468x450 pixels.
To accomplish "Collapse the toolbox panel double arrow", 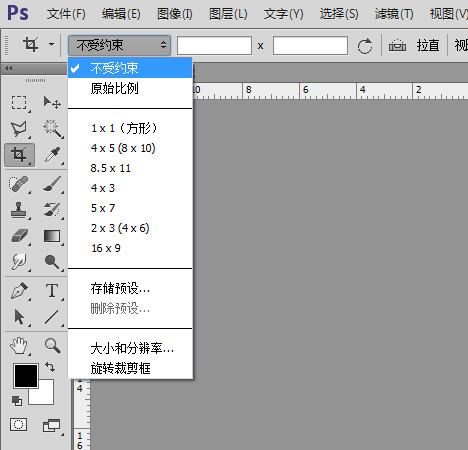I will point(9,69).
